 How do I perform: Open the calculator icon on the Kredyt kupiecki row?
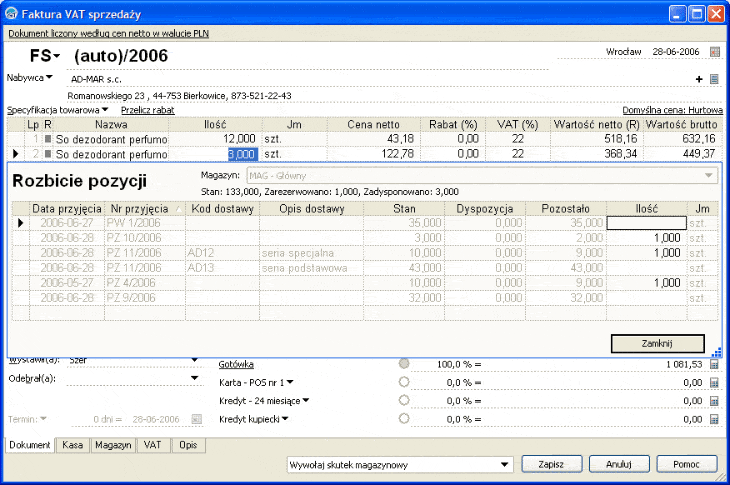point(714,419)
